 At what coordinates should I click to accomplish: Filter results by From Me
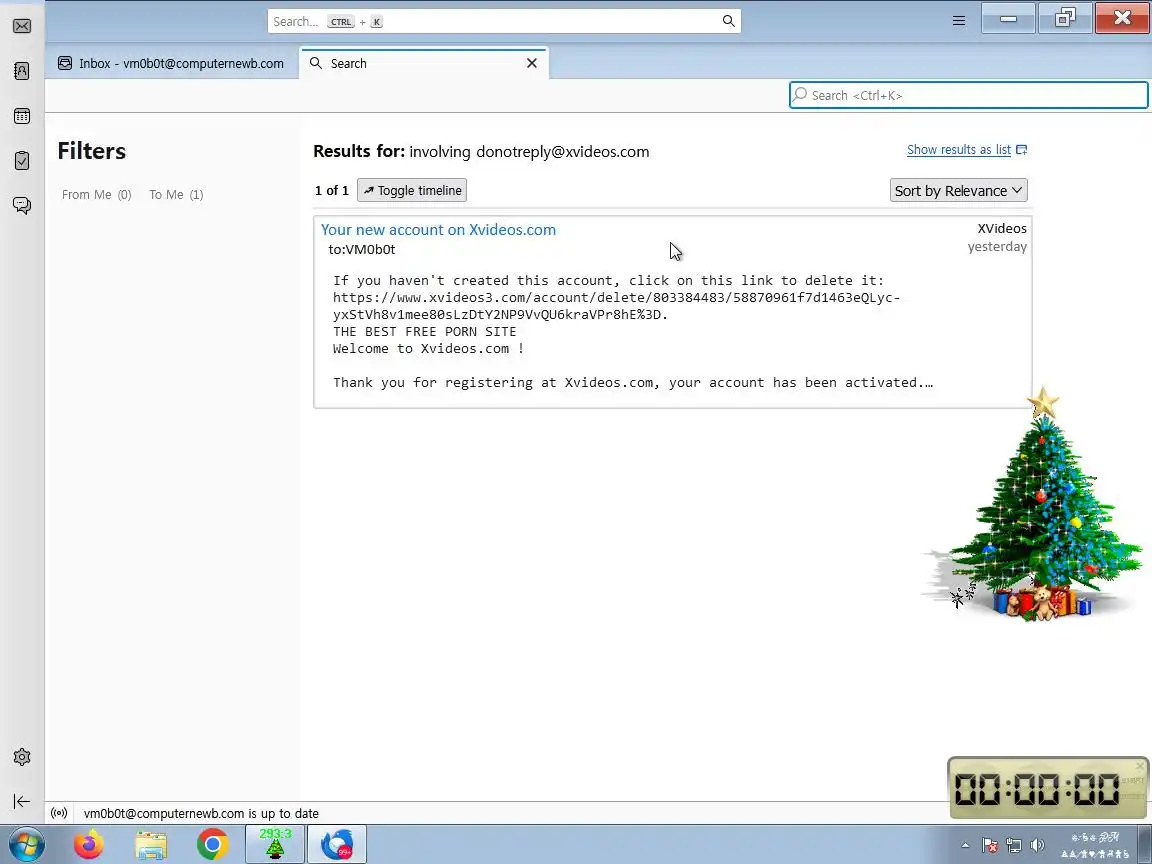(96, 195)
